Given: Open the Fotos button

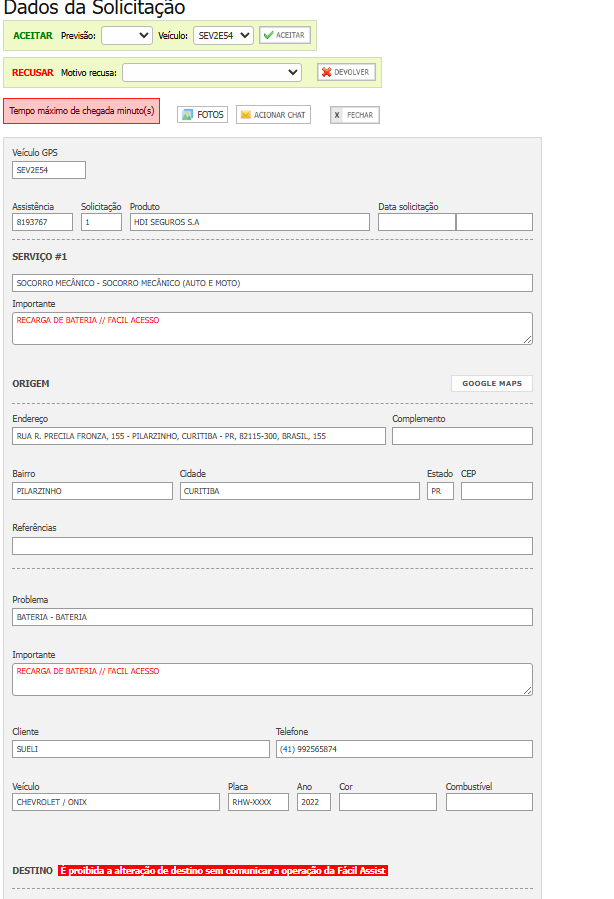Looking at the screenshot, I should click(x=202, y=115).
